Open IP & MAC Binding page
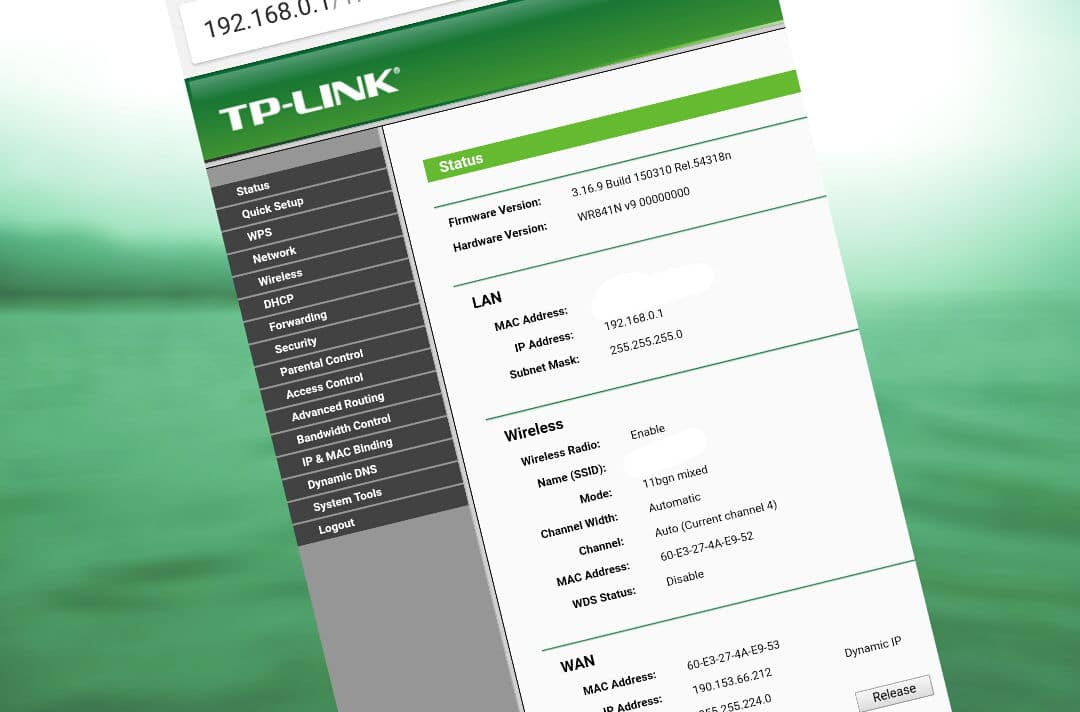This screenshot has width=1080, height=712. click(347, 453)
